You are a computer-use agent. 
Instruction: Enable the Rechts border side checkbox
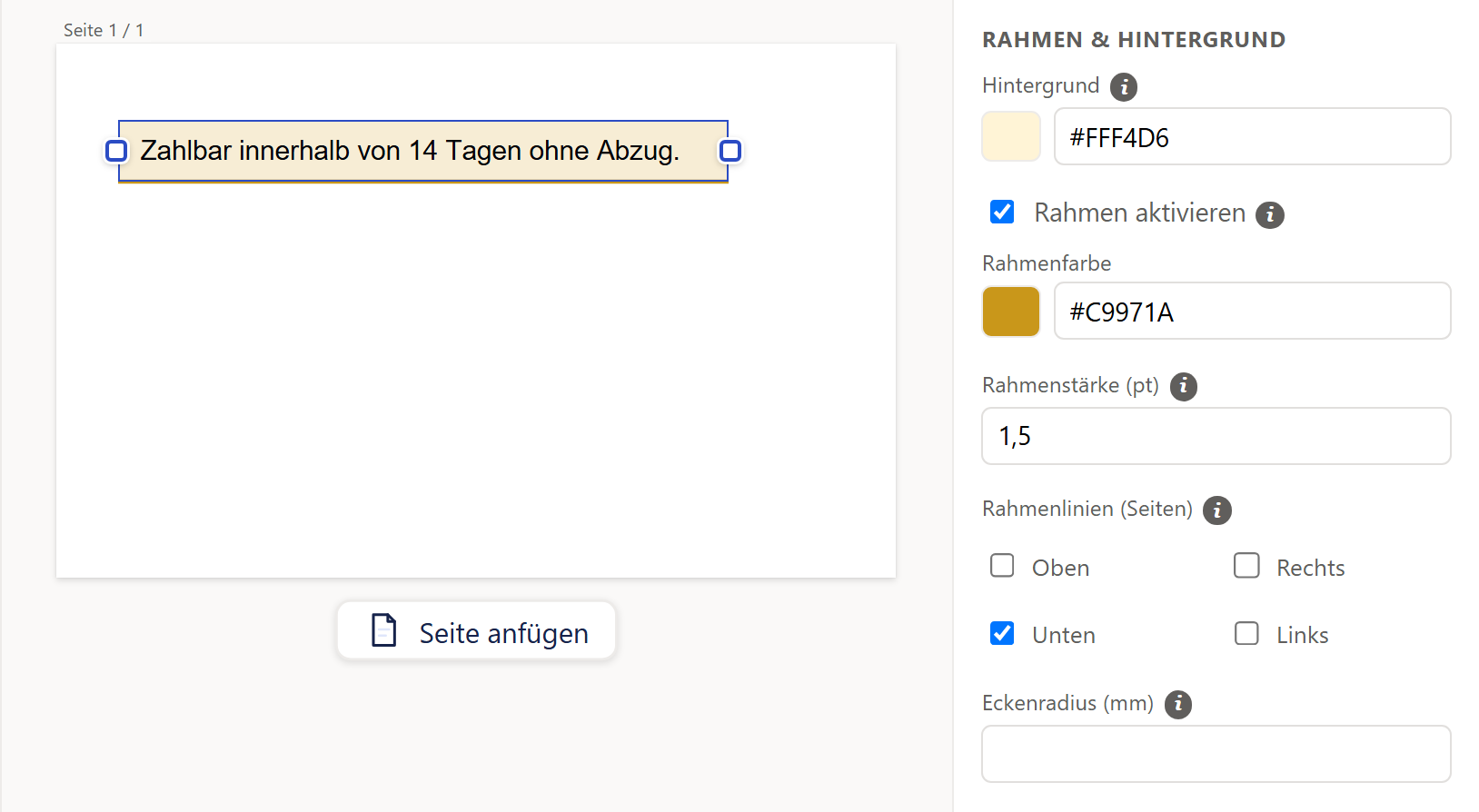click(x=1246, y=565)
